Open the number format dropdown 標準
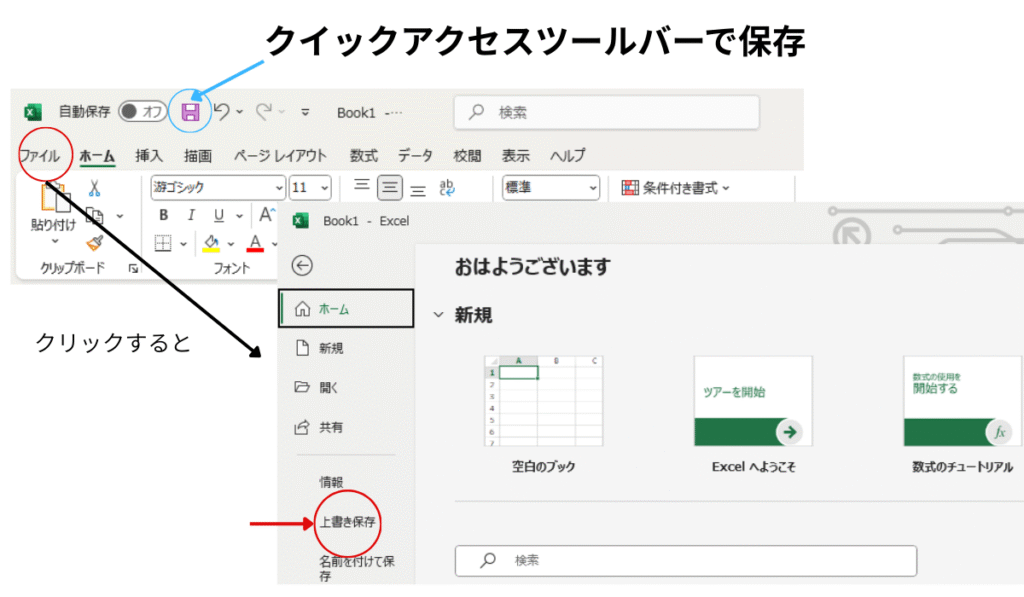Screen dimensions: 1024x597 tap(550, 187)
